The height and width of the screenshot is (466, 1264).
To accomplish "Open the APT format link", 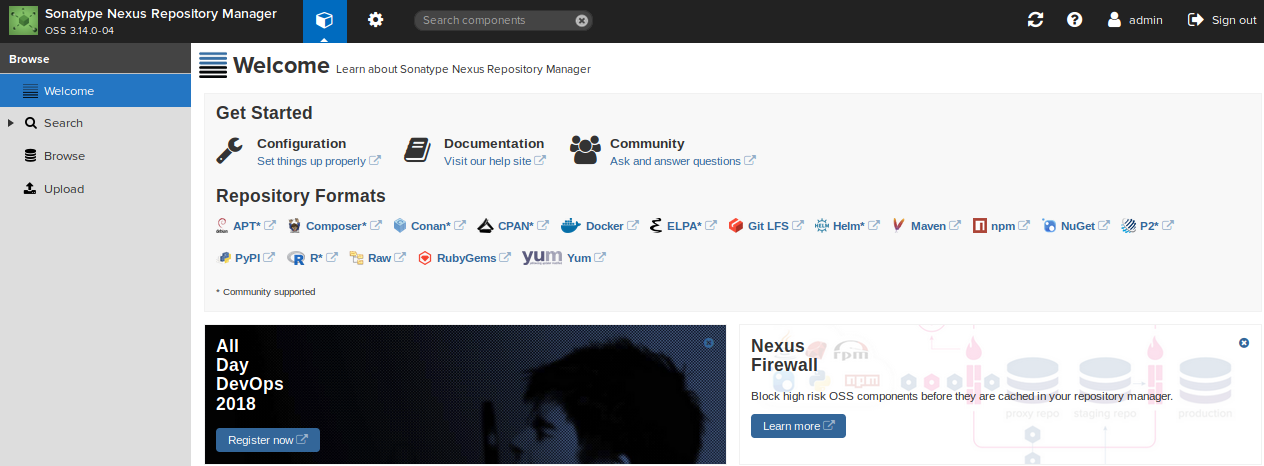I will (x=254, y=226).
